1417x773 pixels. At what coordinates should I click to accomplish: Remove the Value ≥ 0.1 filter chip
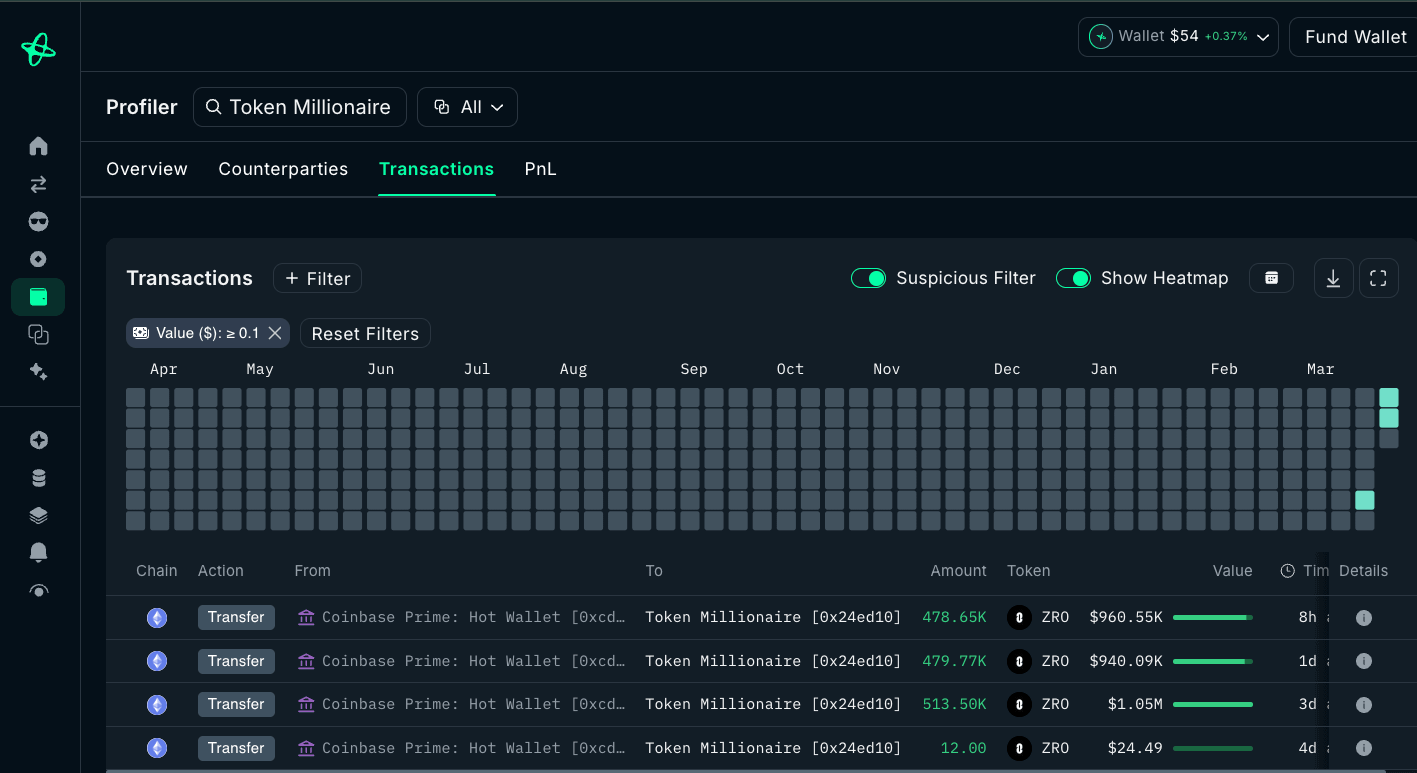pyautogui.click(x=276, y=333)
